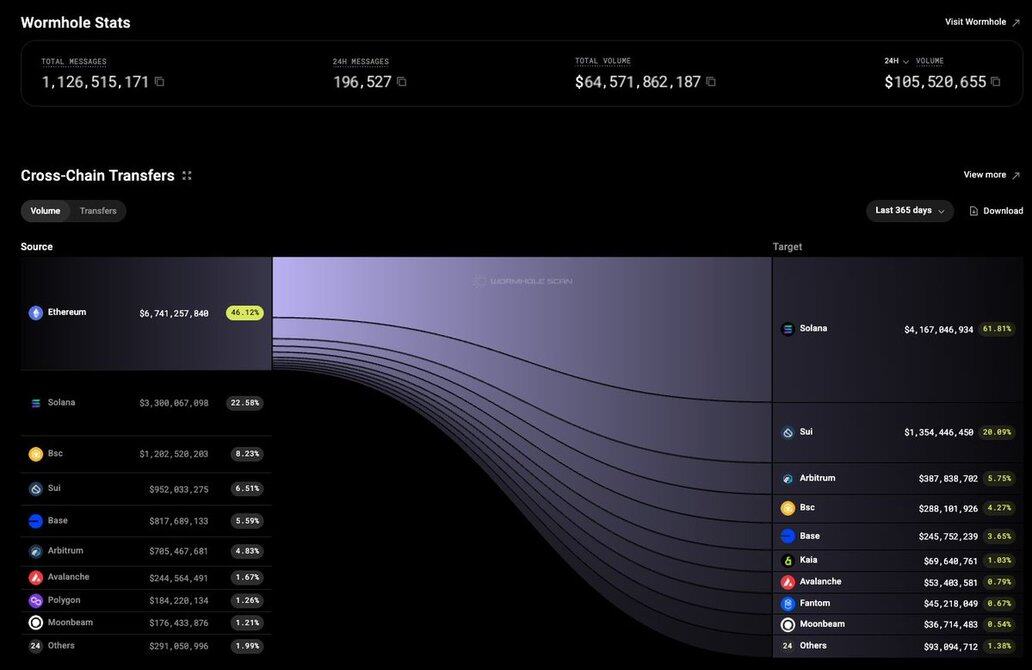Copy the total volume value
The image size is (1032, 670).
pos(711,82)
